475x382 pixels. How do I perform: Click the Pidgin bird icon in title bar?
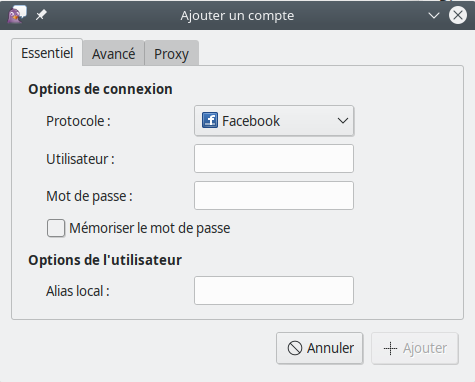click(x=17, y=15)
